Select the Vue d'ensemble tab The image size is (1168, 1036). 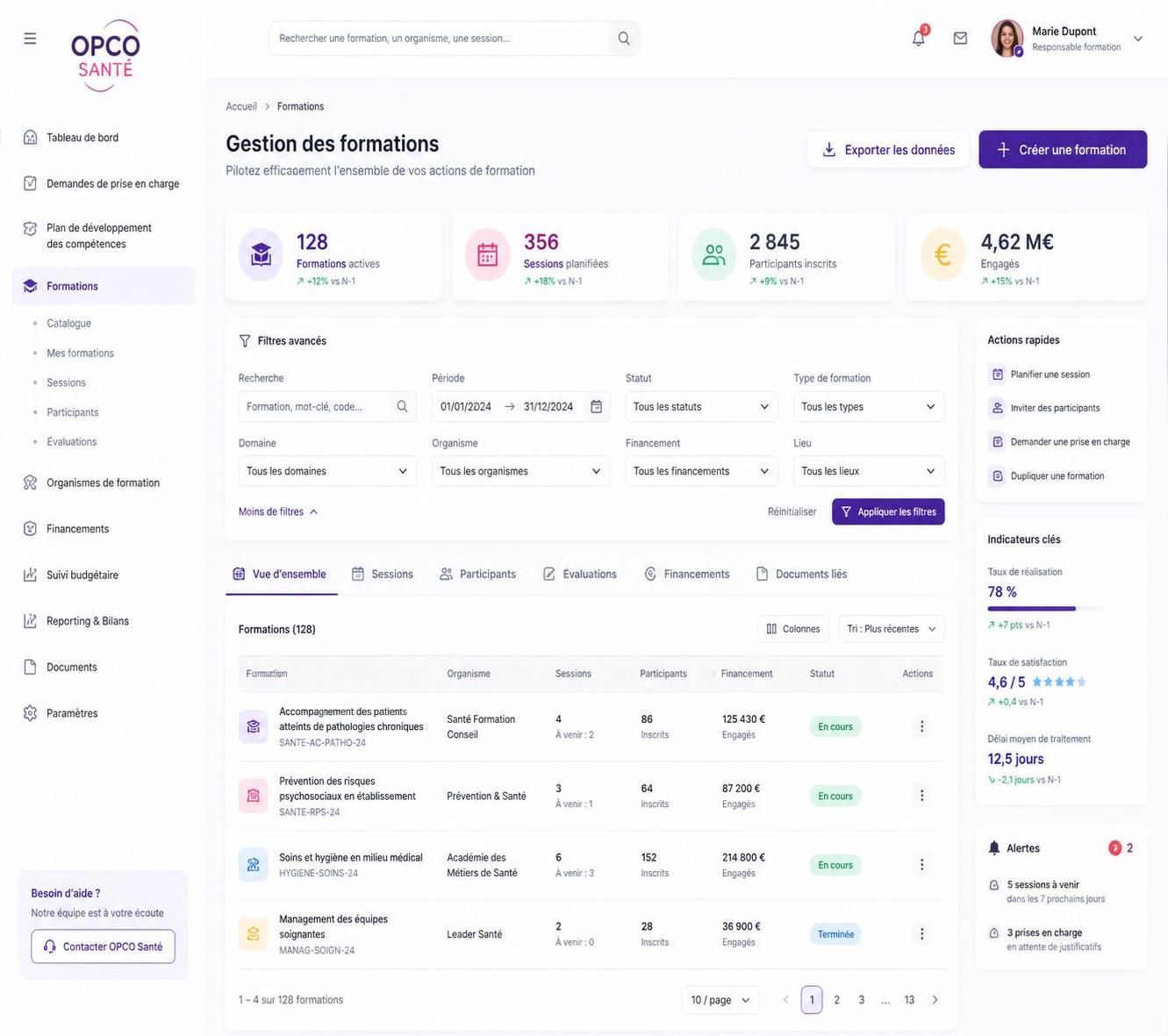pos(281,575)
